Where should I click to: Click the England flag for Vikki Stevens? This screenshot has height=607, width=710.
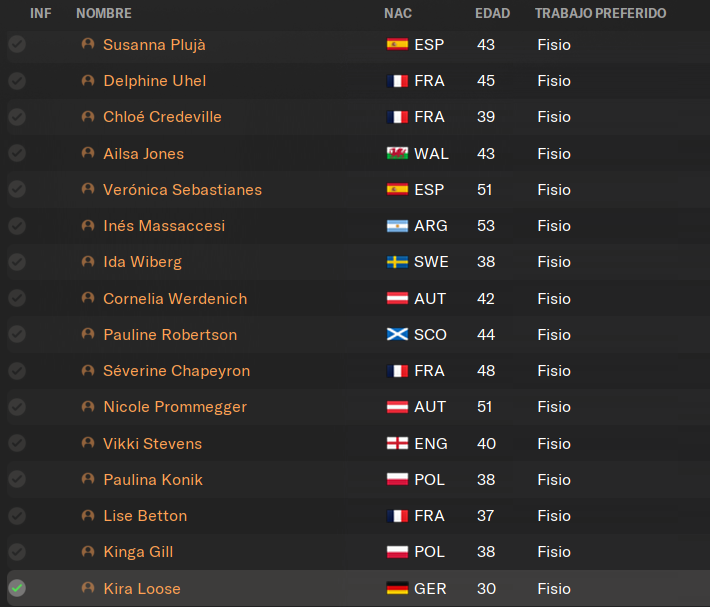[x=397, y=443]
